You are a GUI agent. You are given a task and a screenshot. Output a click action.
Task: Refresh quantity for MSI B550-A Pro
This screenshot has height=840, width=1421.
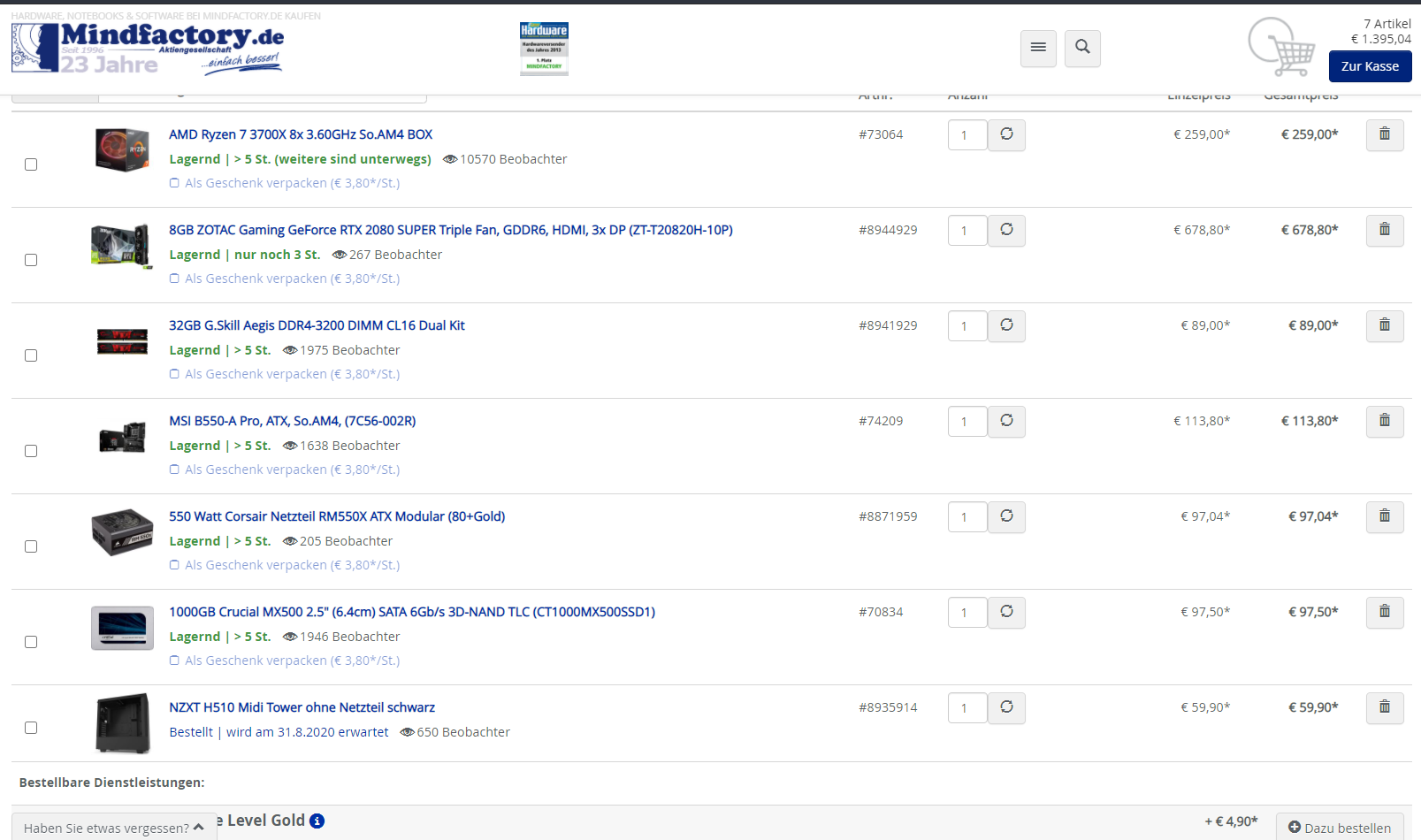(1006, 421)
